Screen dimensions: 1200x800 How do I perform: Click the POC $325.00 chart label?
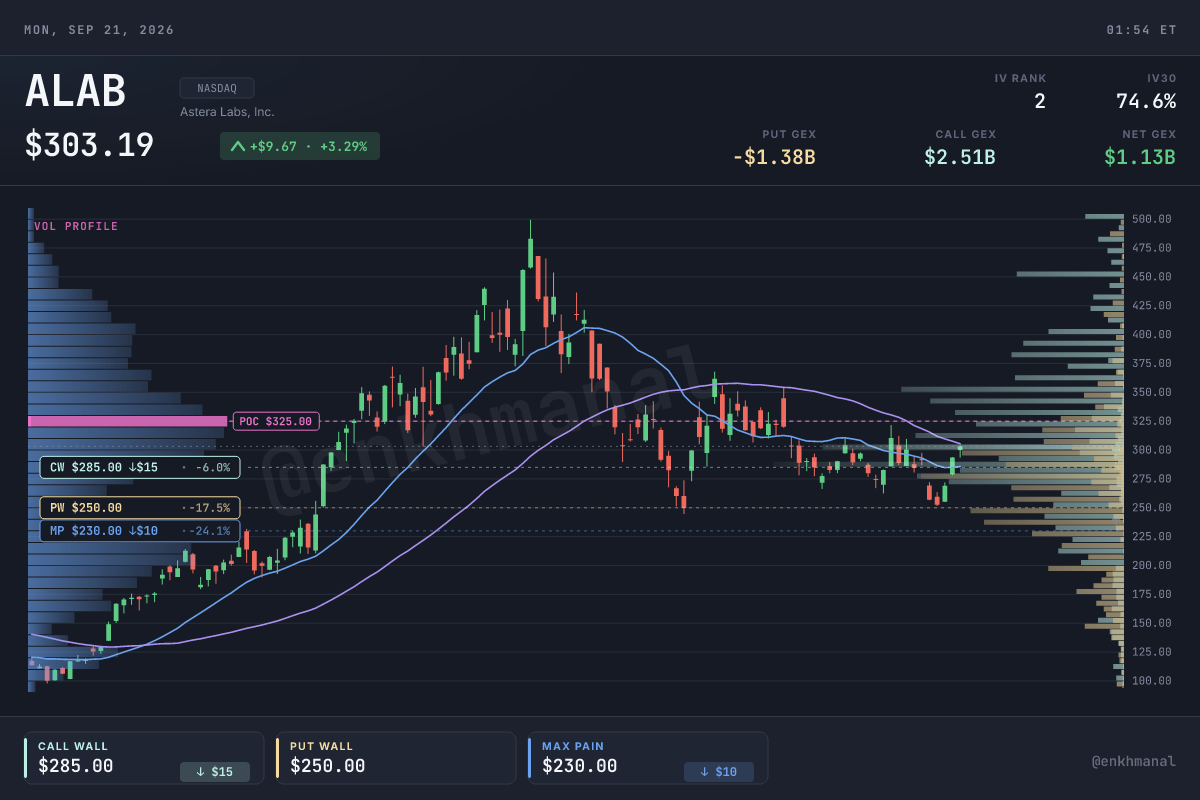click(277, 421)
